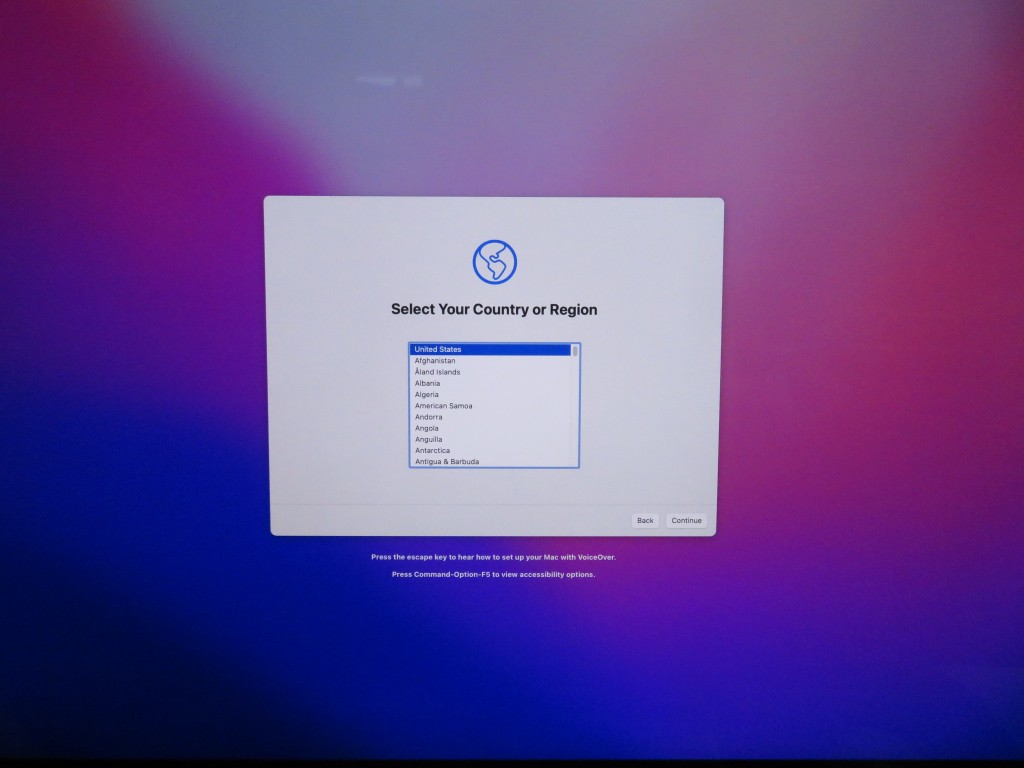Choose American Samoa row
1024x768 pixels.
pos(490,406)
